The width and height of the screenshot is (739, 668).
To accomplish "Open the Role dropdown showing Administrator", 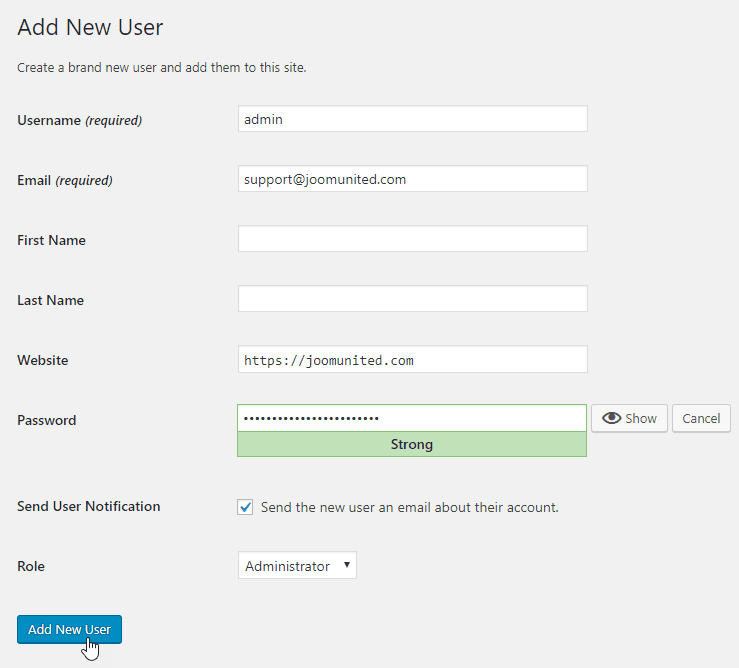I will (297, 566).
